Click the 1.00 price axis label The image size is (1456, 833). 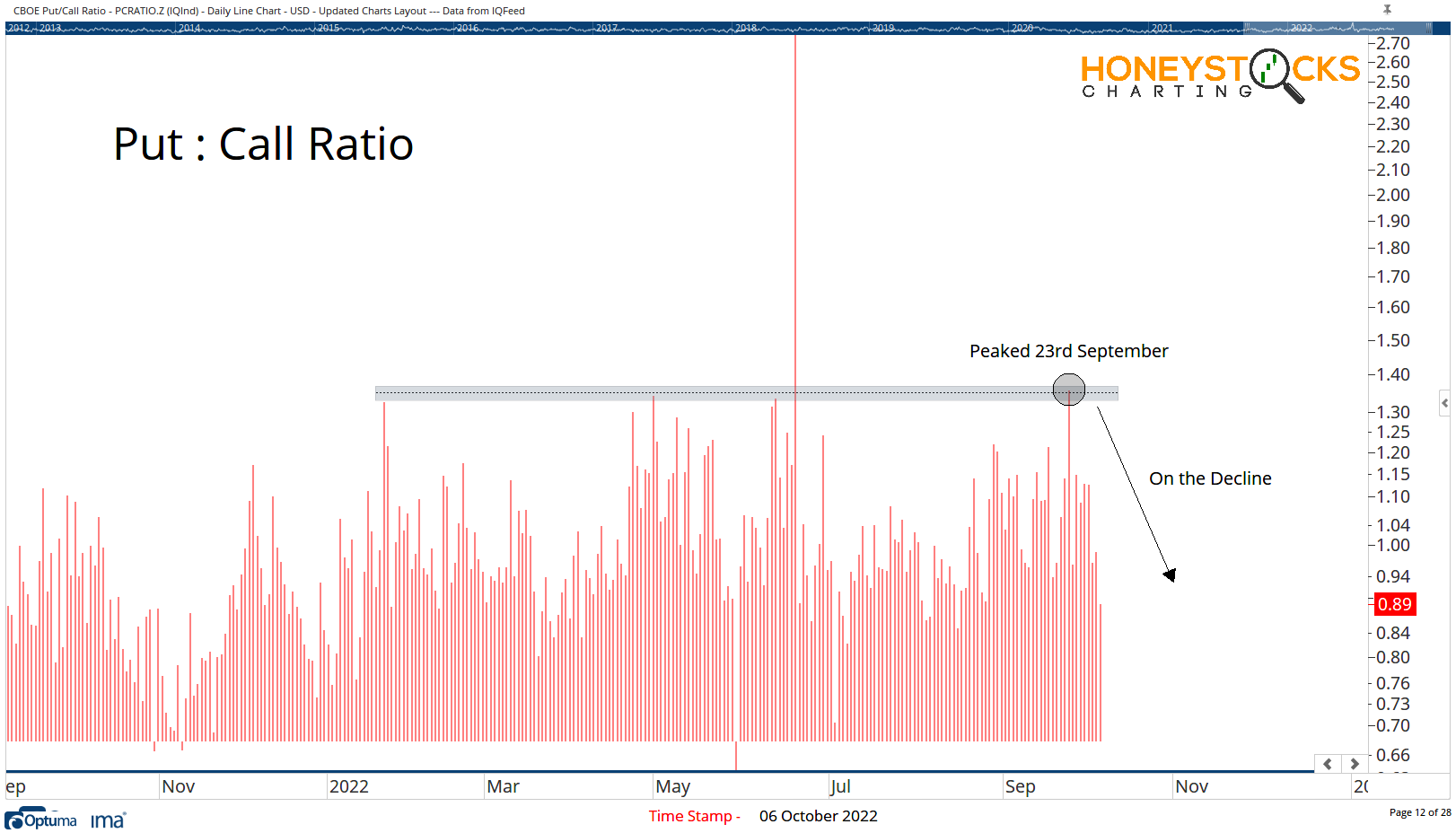1393,545
